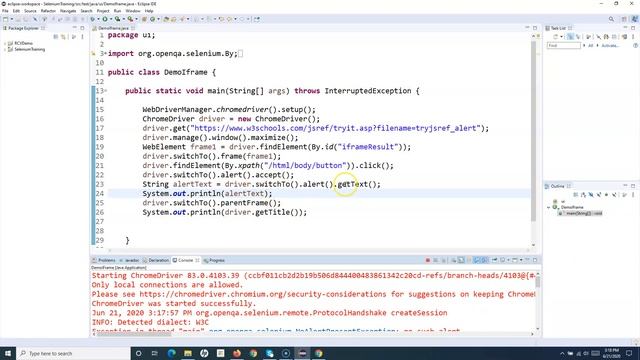Open the Windows Start menu
640x360 pixels.
(x=8, y=353)
